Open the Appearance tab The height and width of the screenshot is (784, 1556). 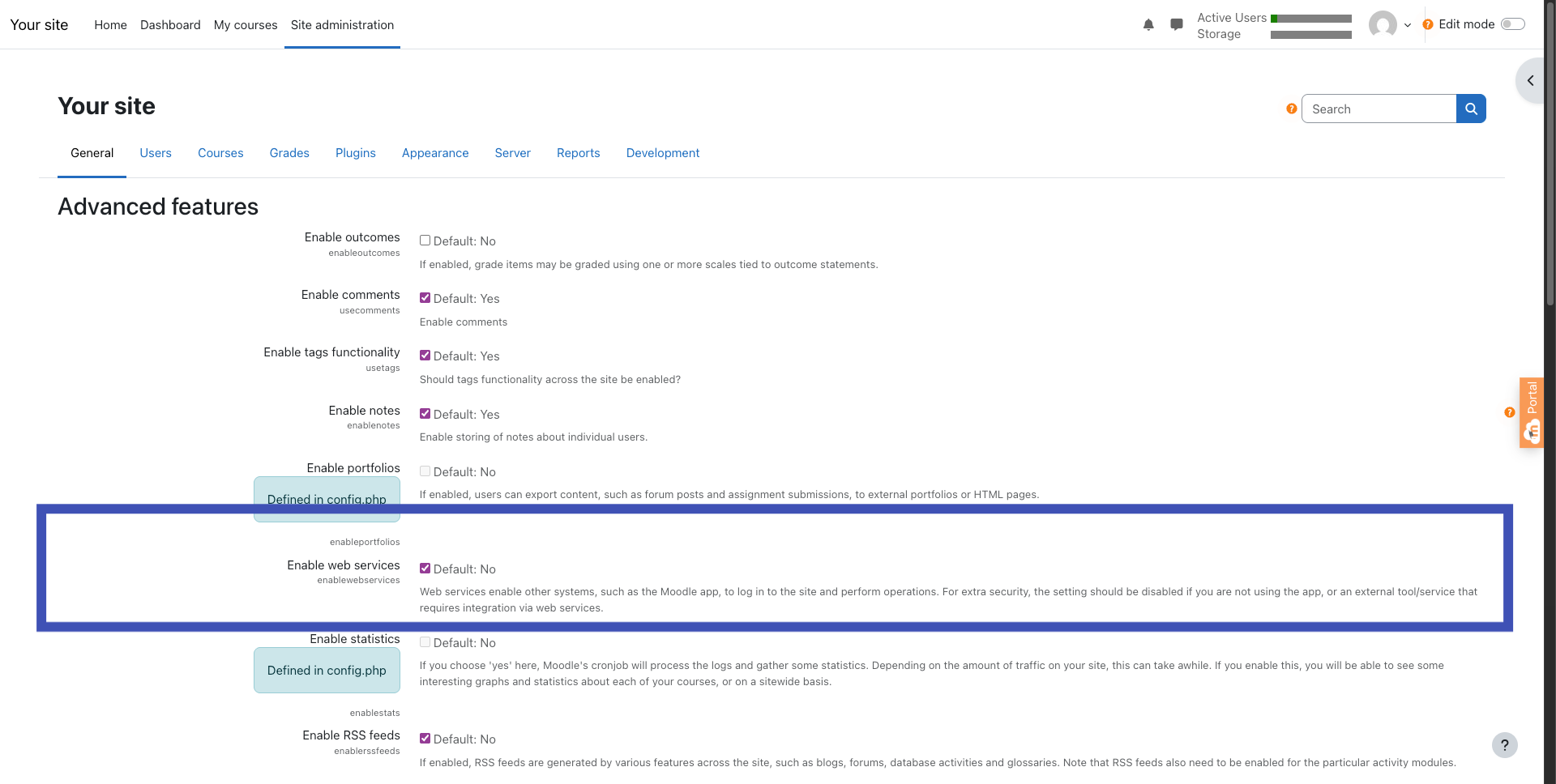click(435, 153)
